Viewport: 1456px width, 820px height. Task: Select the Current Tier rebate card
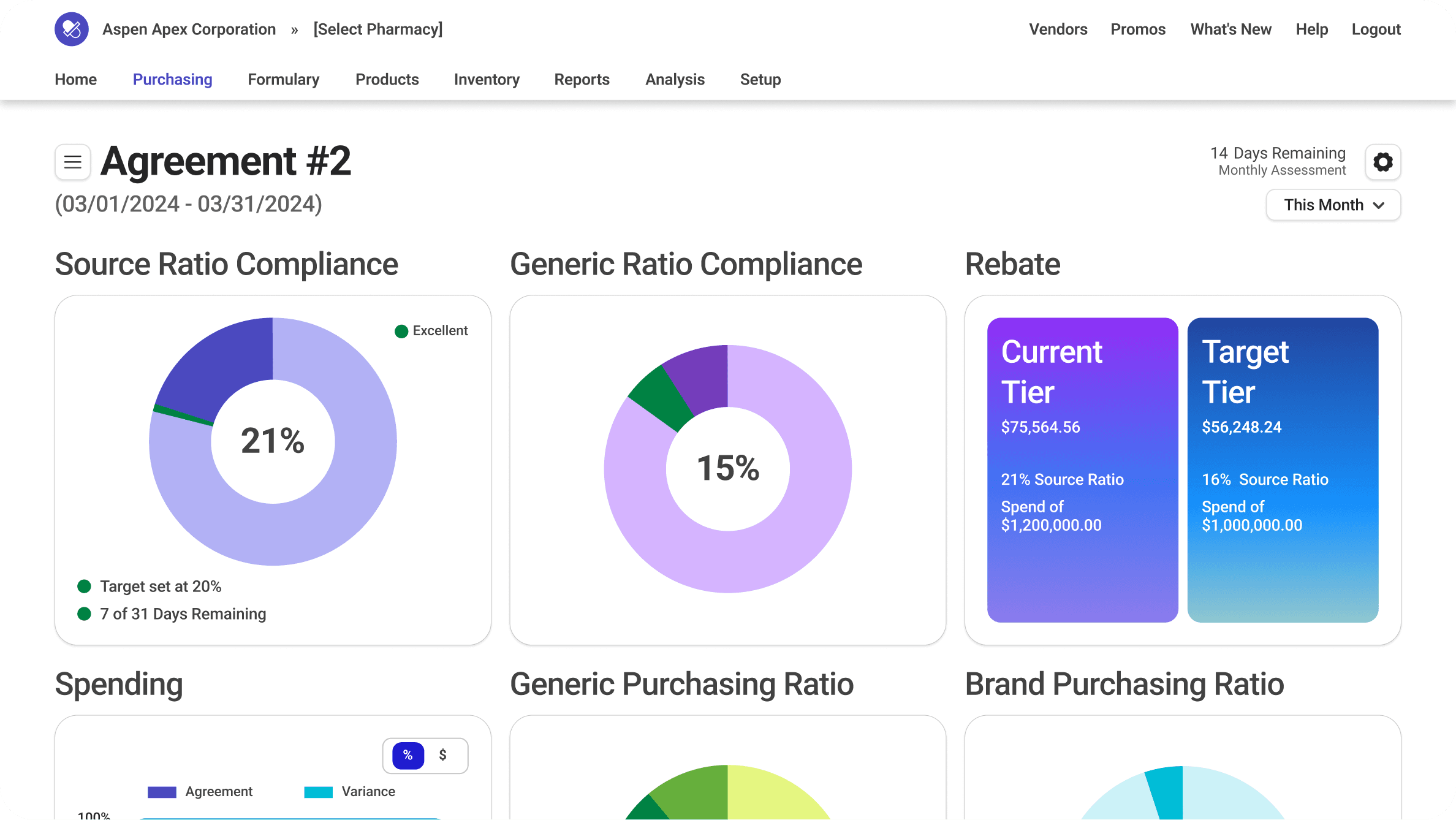point(1082,469)
